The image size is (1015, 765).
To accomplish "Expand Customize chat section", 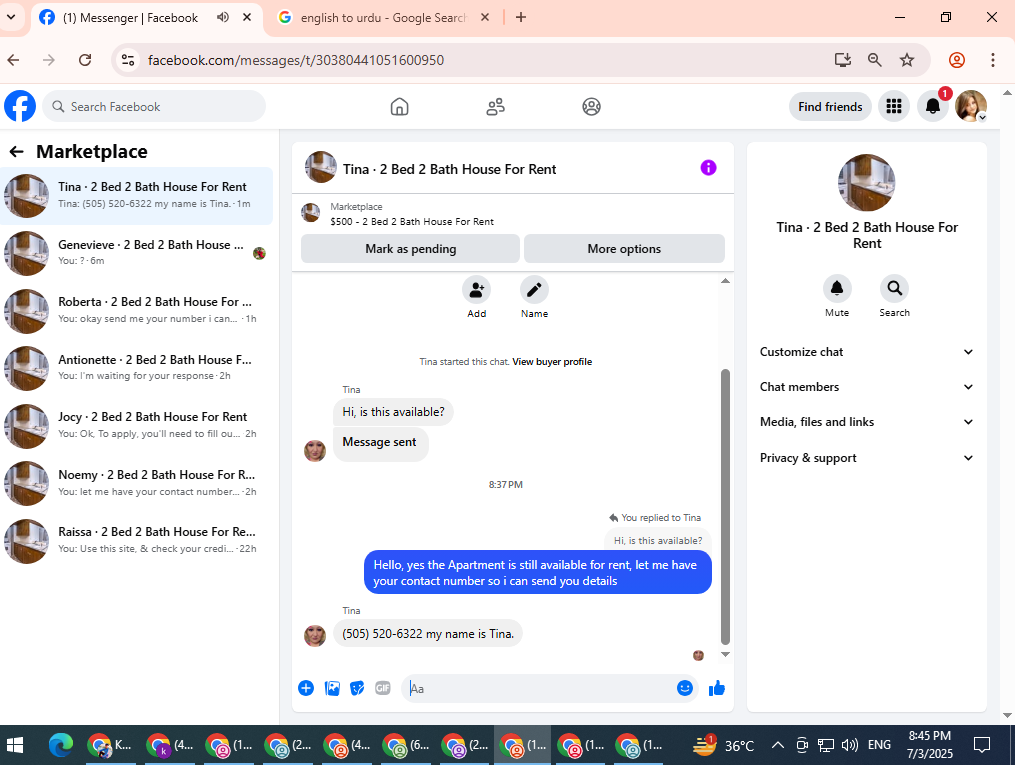I will pos(866,352).
